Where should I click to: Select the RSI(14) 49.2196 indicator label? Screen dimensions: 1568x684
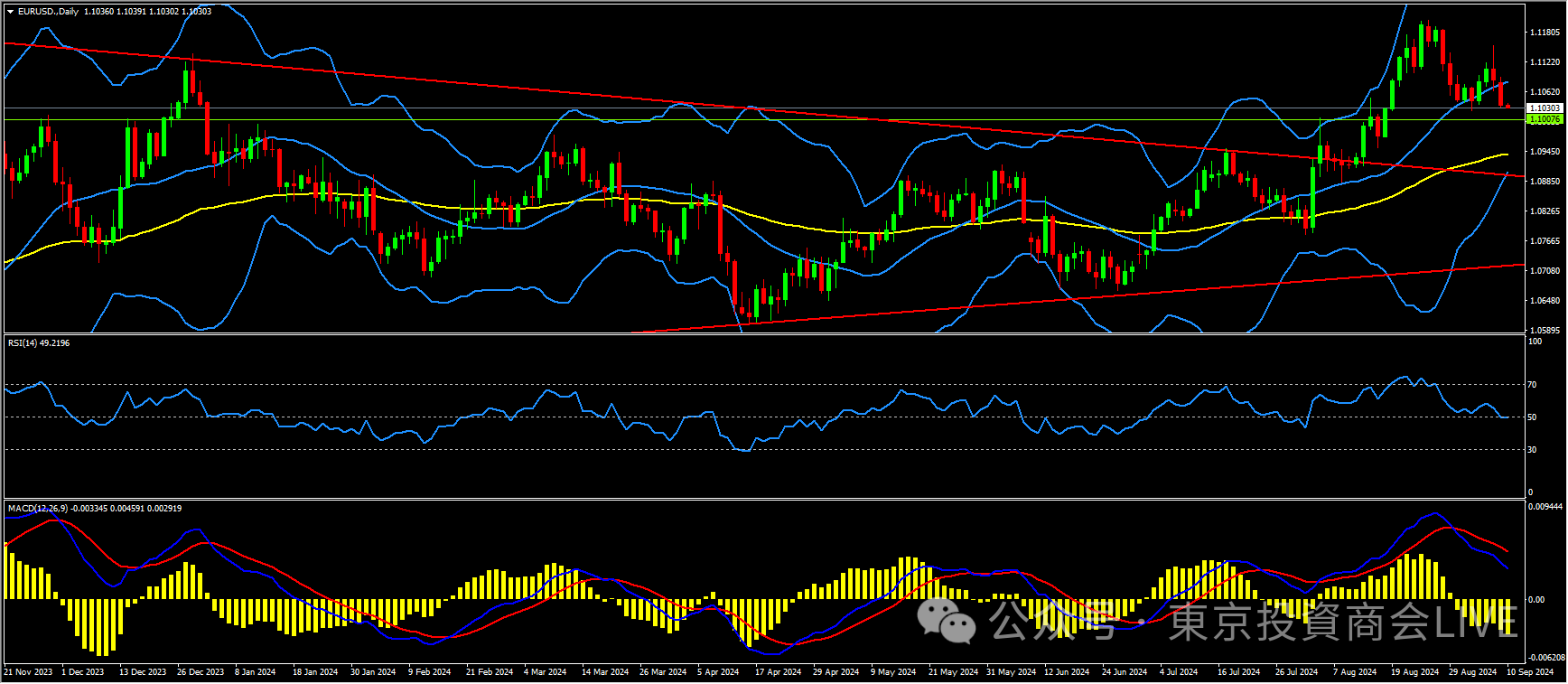coord(39,343)
